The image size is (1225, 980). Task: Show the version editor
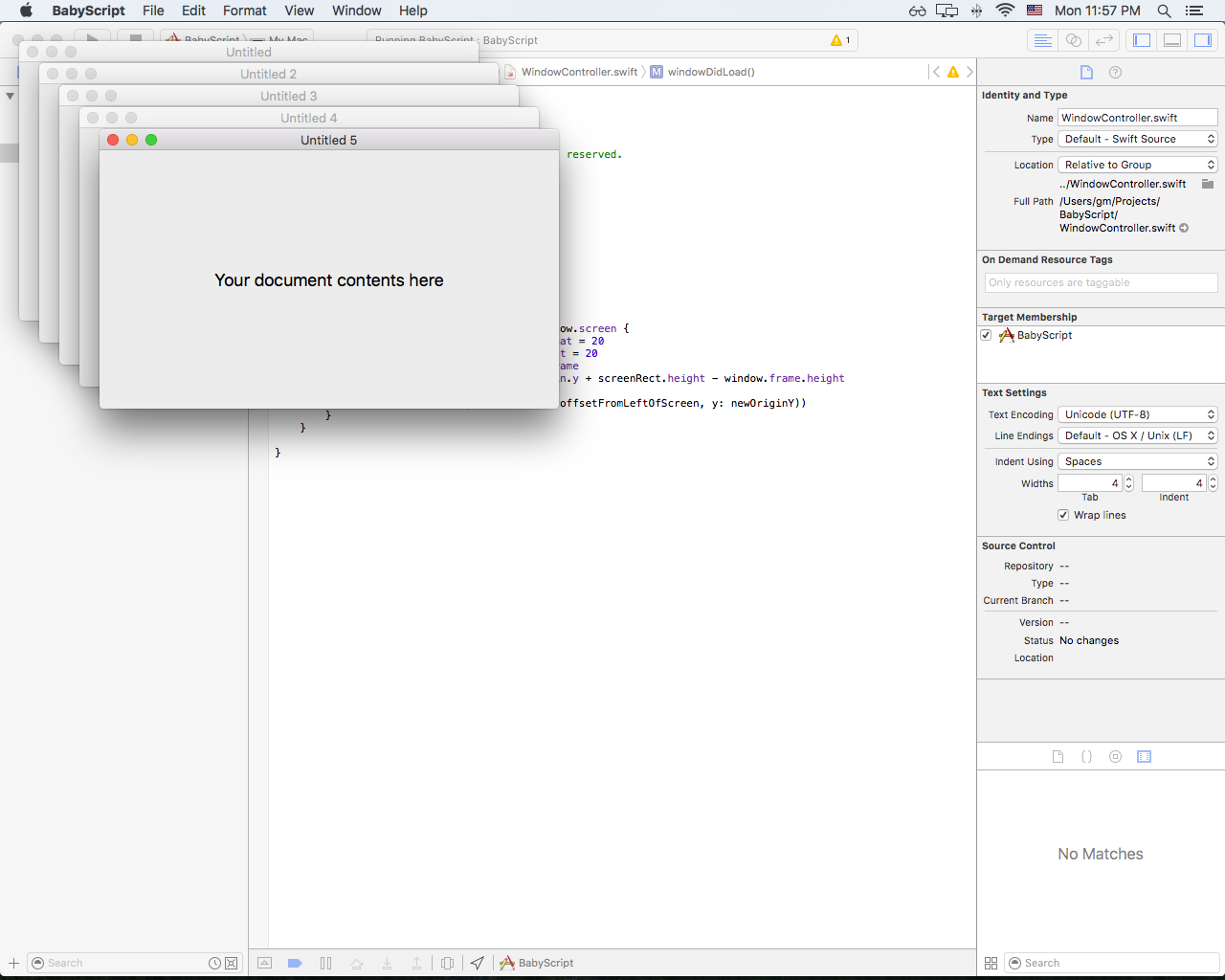pyautogui.click(x=1104, y=40)
